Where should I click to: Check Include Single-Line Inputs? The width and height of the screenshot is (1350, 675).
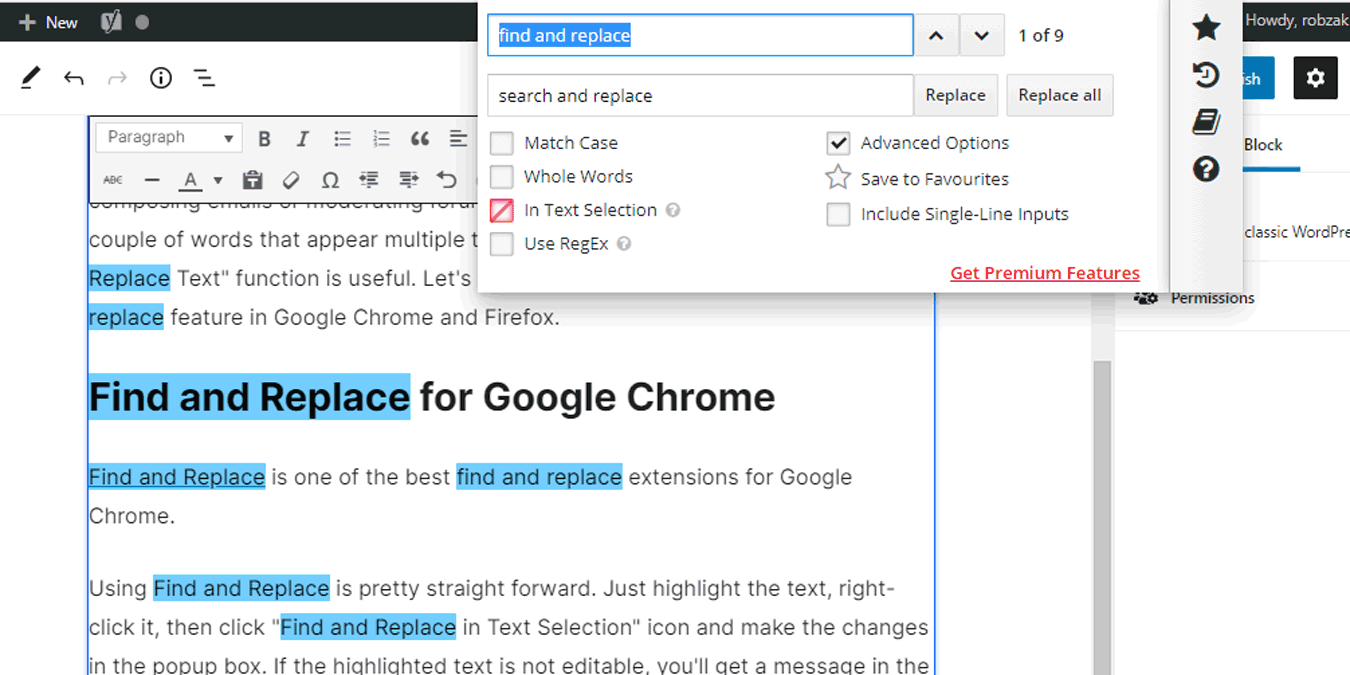click(839, 214)
